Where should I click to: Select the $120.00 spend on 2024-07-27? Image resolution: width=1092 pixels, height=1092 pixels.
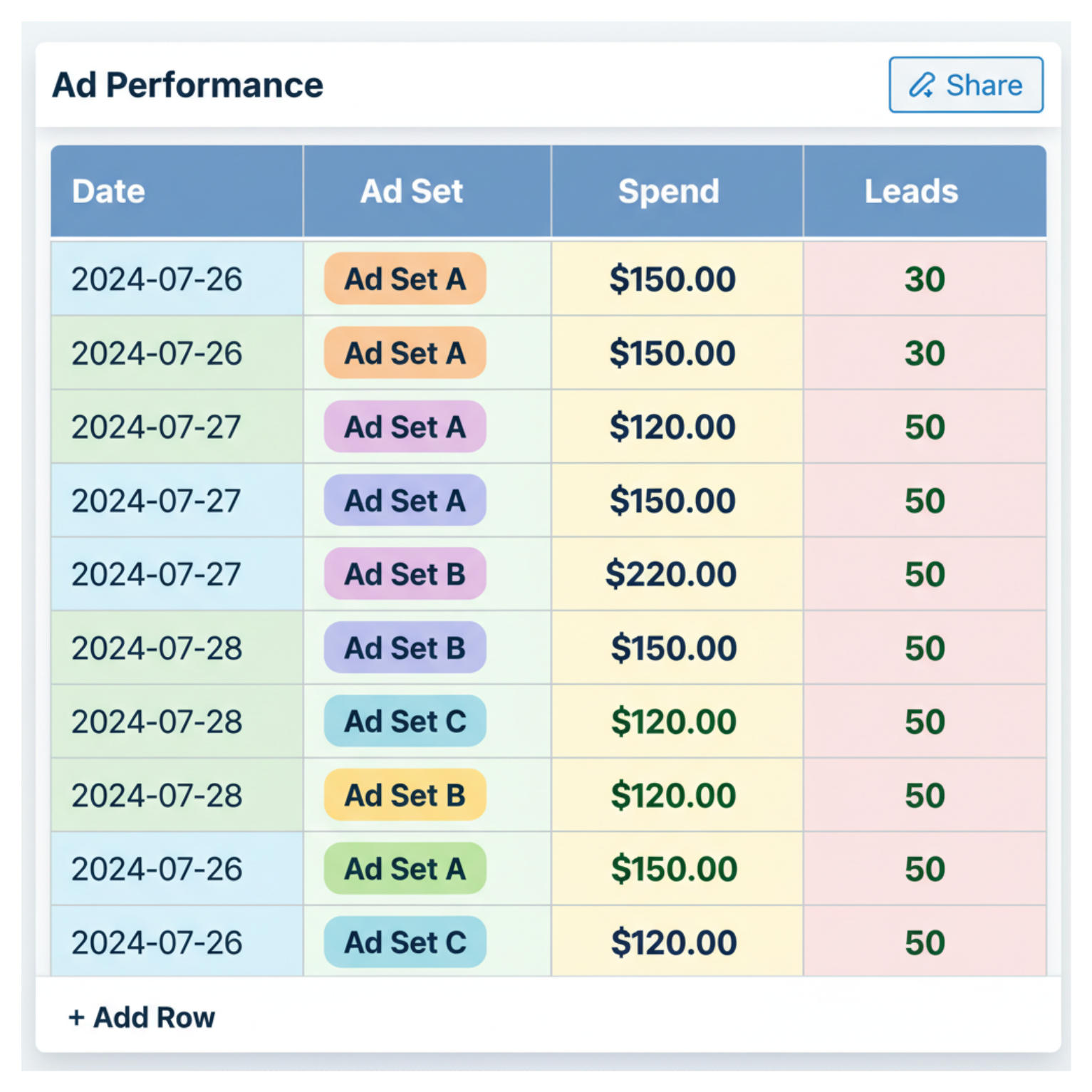[671, 427]
